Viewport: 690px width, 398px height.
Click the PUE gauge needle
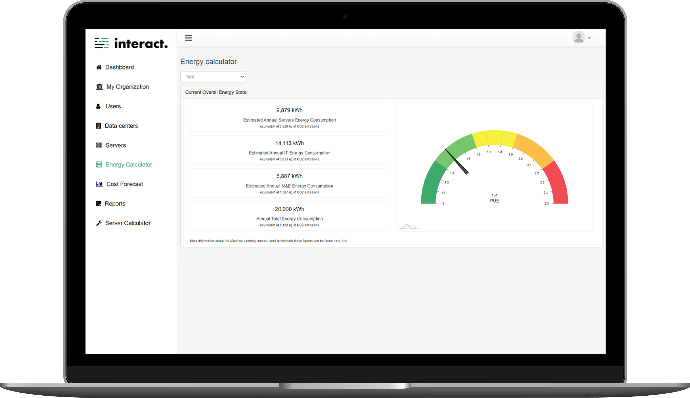456,162
